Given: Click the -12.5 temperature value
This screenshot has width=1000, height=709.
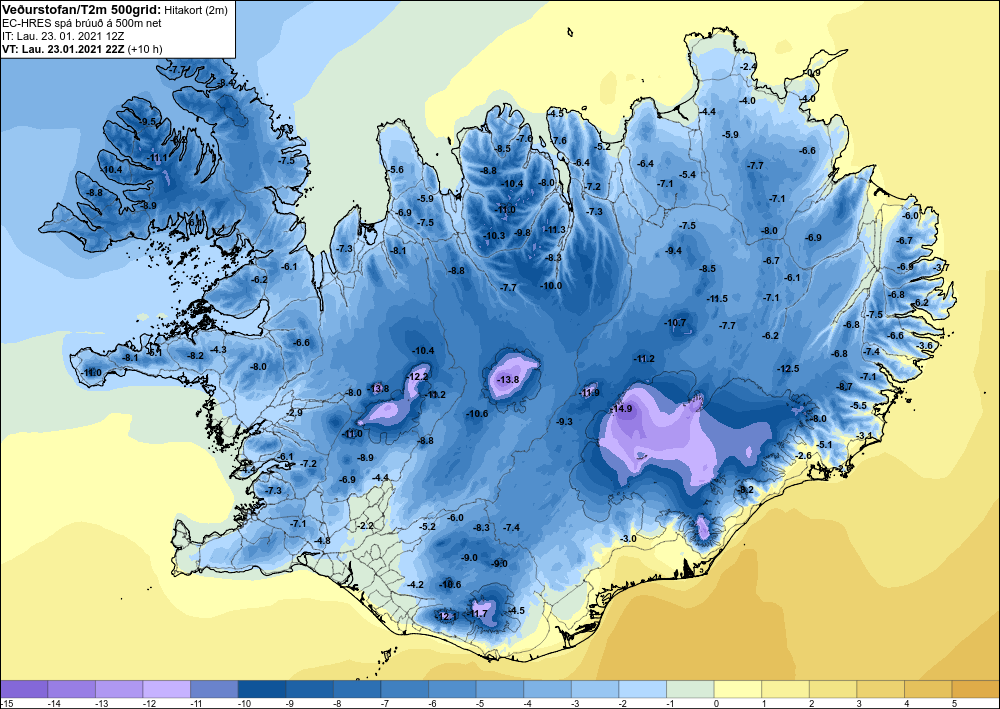Looking at the screenshot, I should (x=788, y=369).
